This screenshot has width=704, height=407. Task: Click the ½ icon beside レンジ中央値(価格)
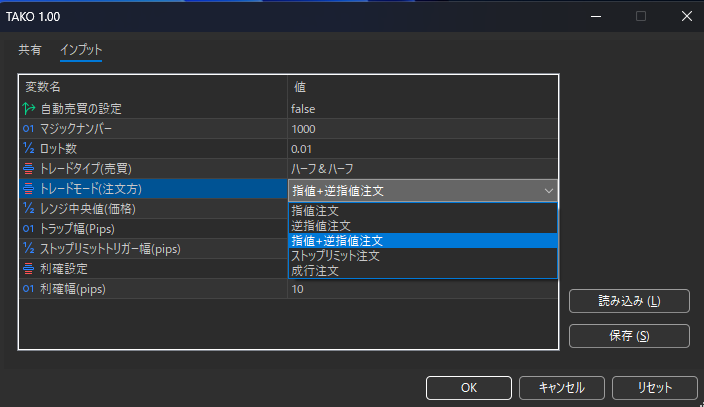click(x=28, y=208)
